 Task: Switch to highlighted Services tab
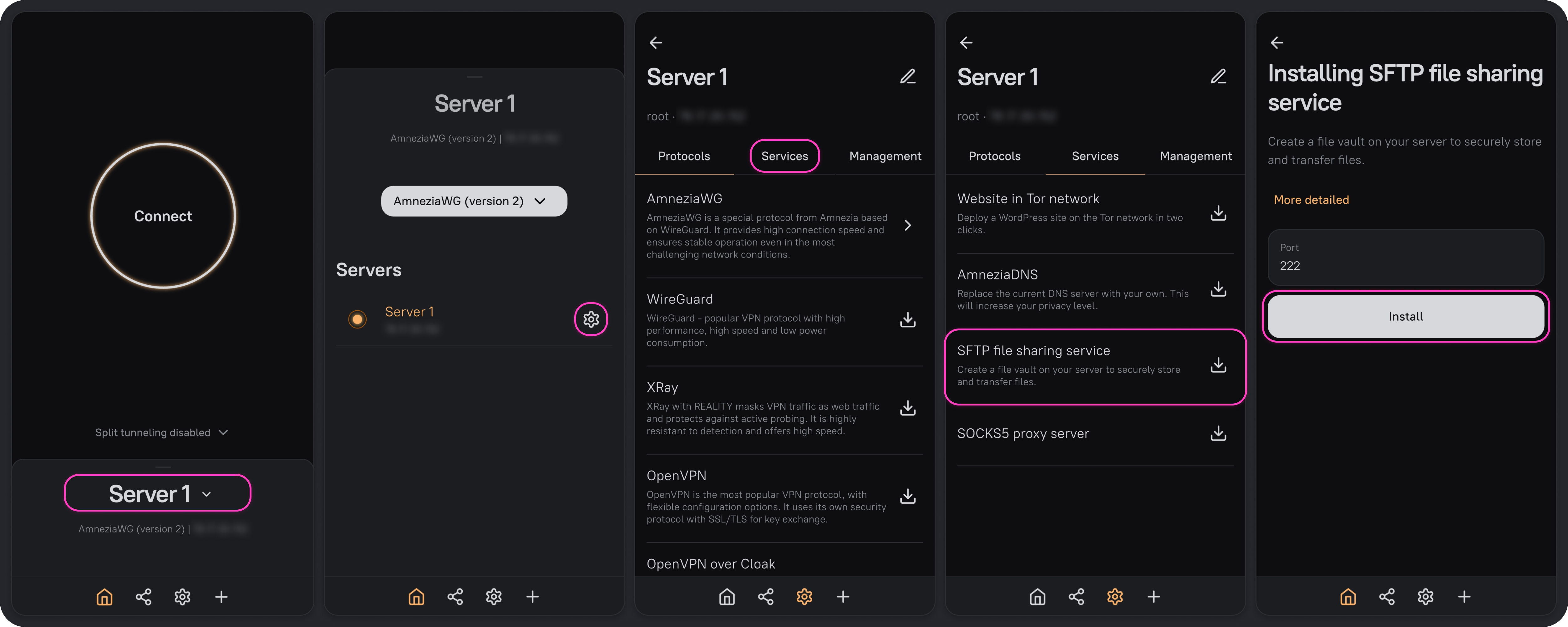point(784,156)
